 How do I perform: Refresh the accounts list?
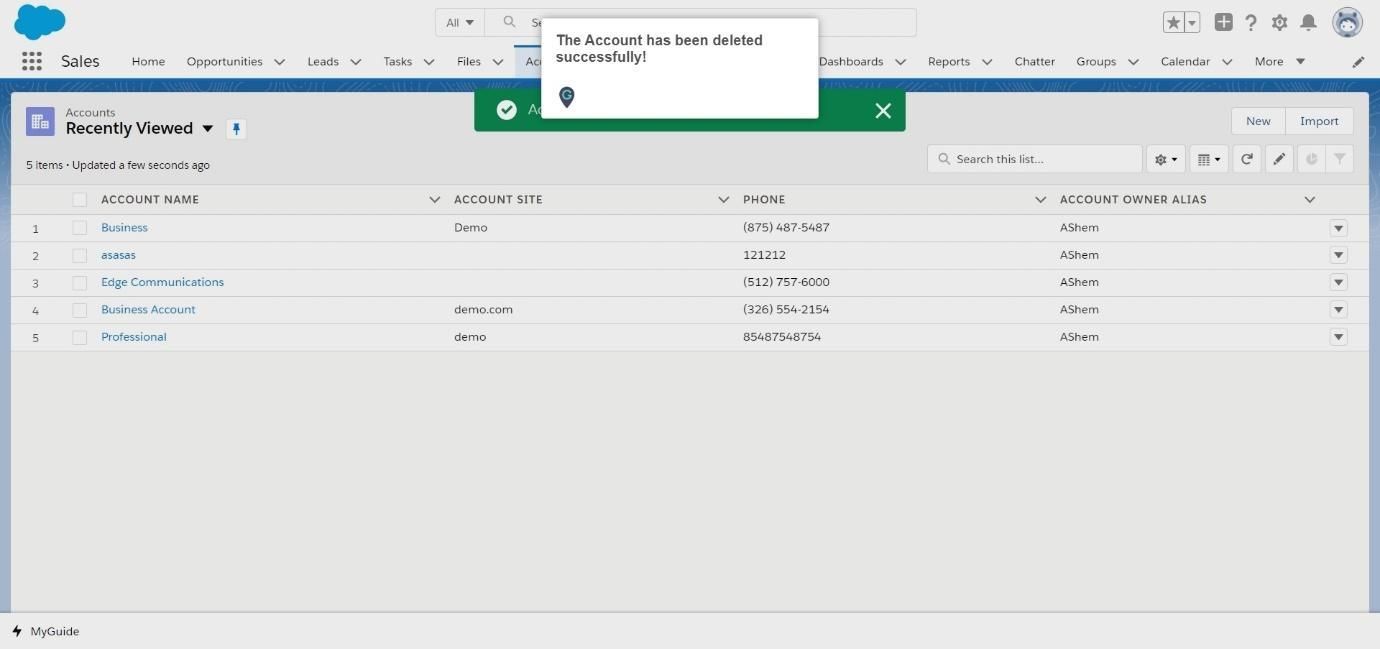tap(1247, 159)
